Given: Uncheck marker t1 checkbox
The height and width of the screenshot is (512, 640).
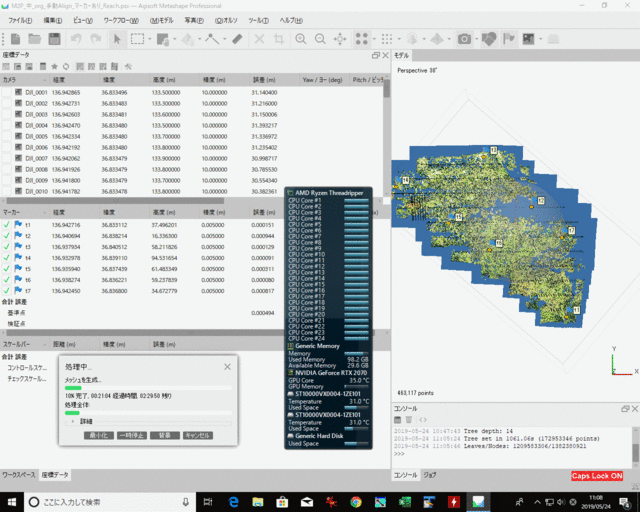Looking at the screenshot, I should pyautogui.click(x=7, y=225).
